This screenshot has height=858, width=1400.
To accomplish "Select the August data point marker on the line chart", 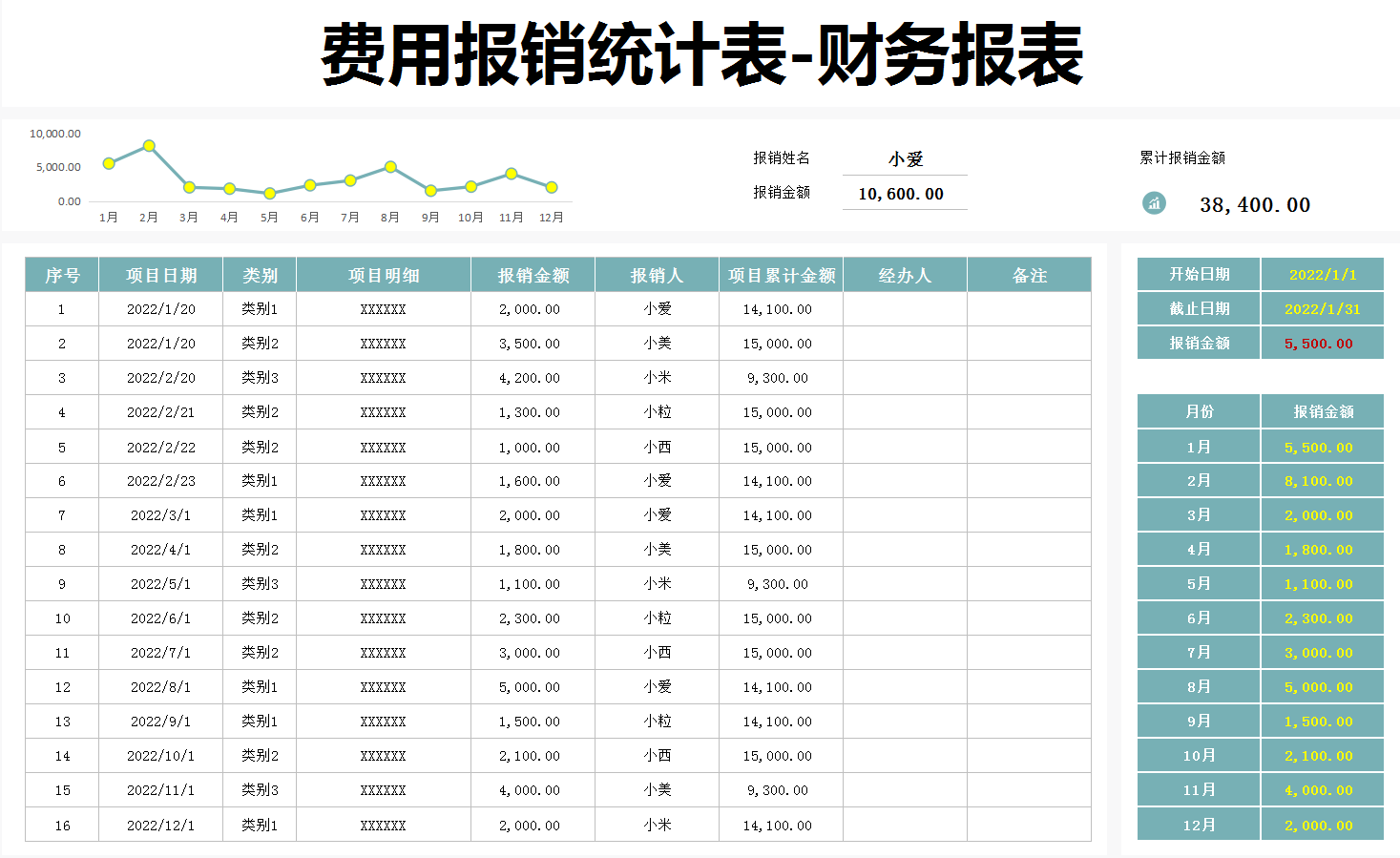I will click(388, 167).
